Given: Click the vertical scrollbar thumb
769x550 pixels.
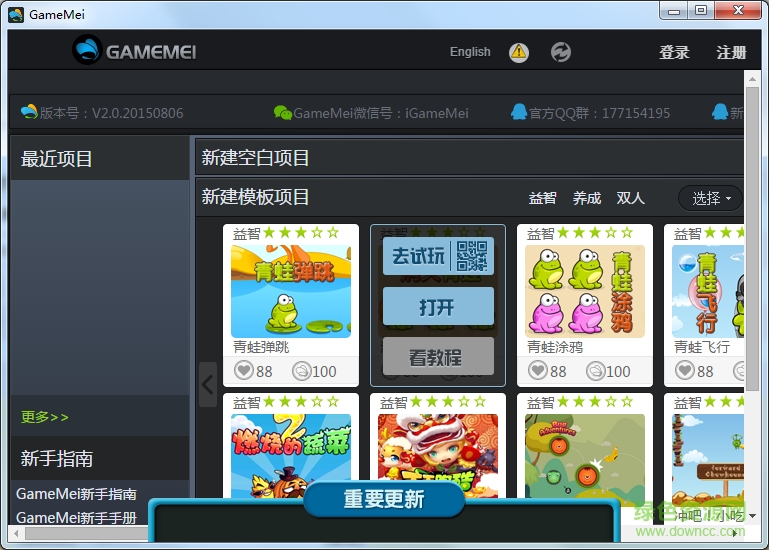Looking at the screenshot, I should pos(752,238).
